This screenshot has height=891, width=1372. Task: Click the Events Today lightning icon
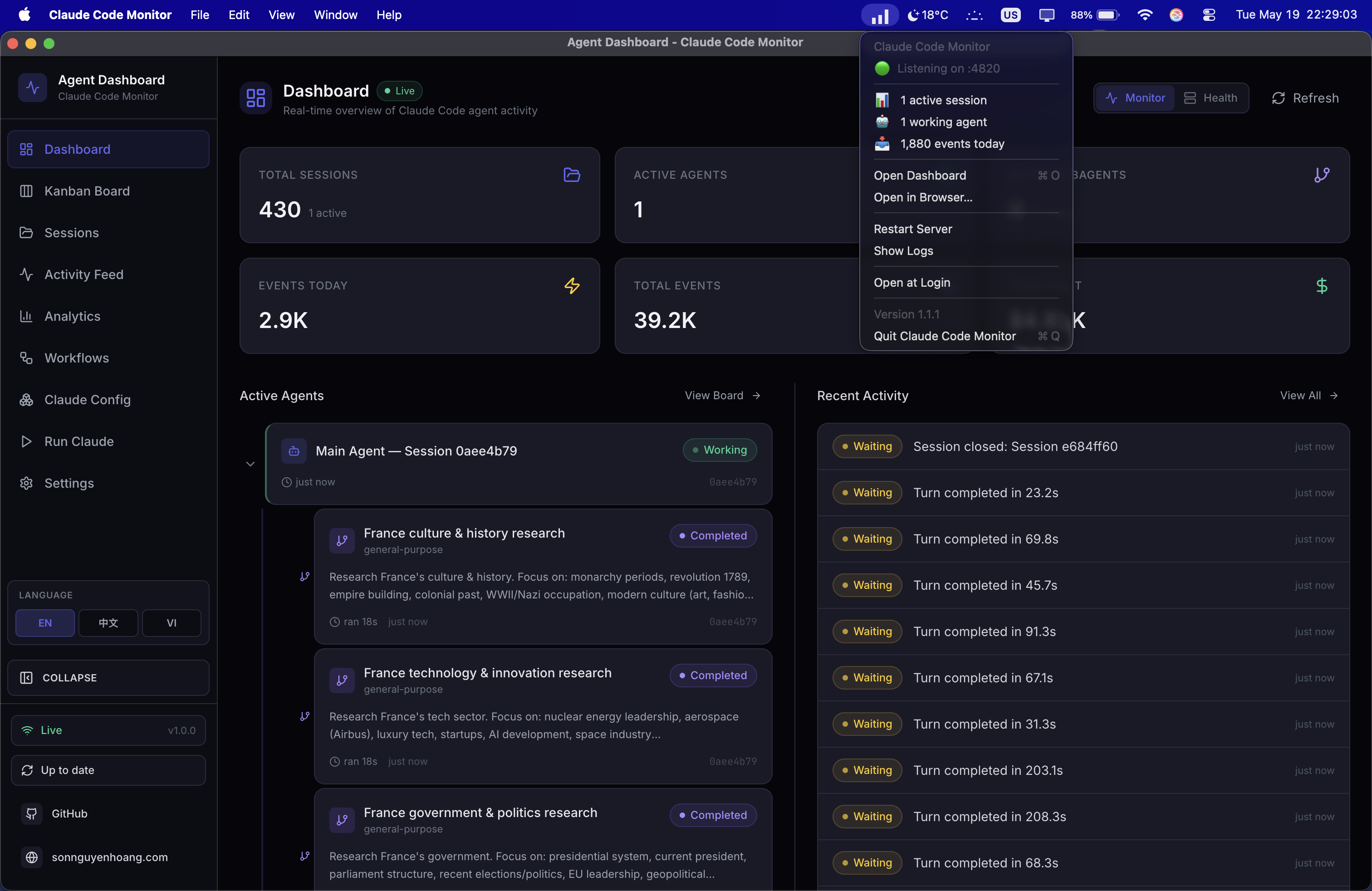pyautogui.click(x=571, y=286)
